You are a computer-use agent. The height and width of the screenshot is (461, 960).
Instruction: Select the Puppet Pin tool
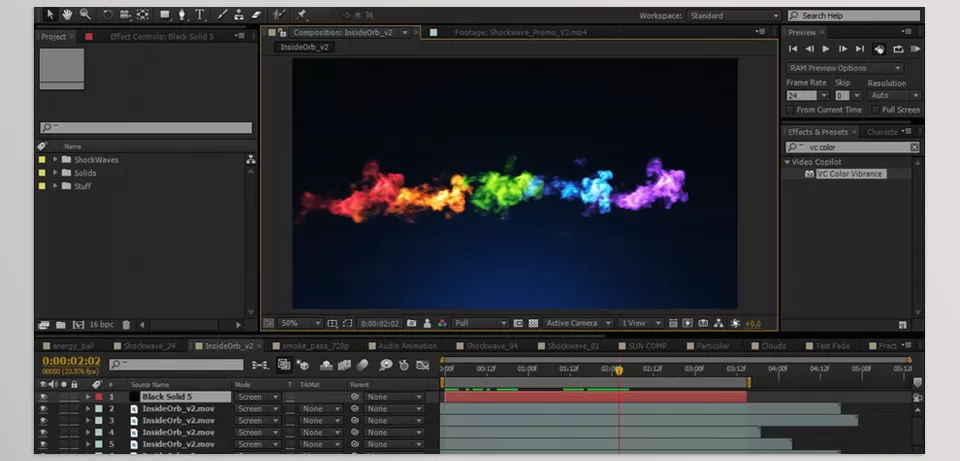pyautogui.click(x=301, y=14)
